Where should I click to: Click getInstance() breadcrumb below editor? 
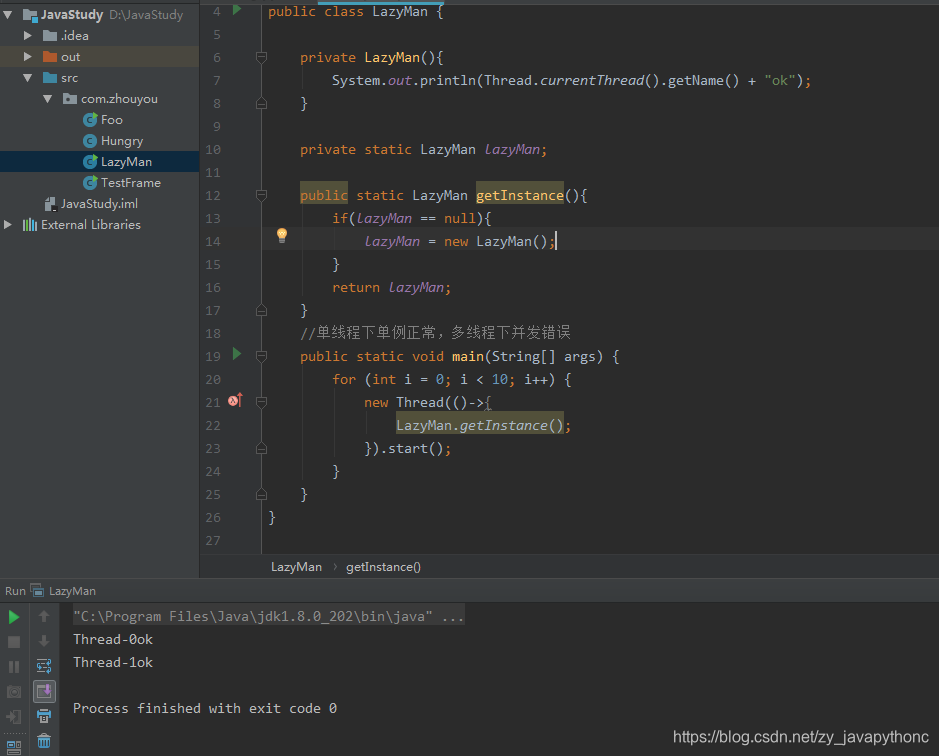(383, 567)
